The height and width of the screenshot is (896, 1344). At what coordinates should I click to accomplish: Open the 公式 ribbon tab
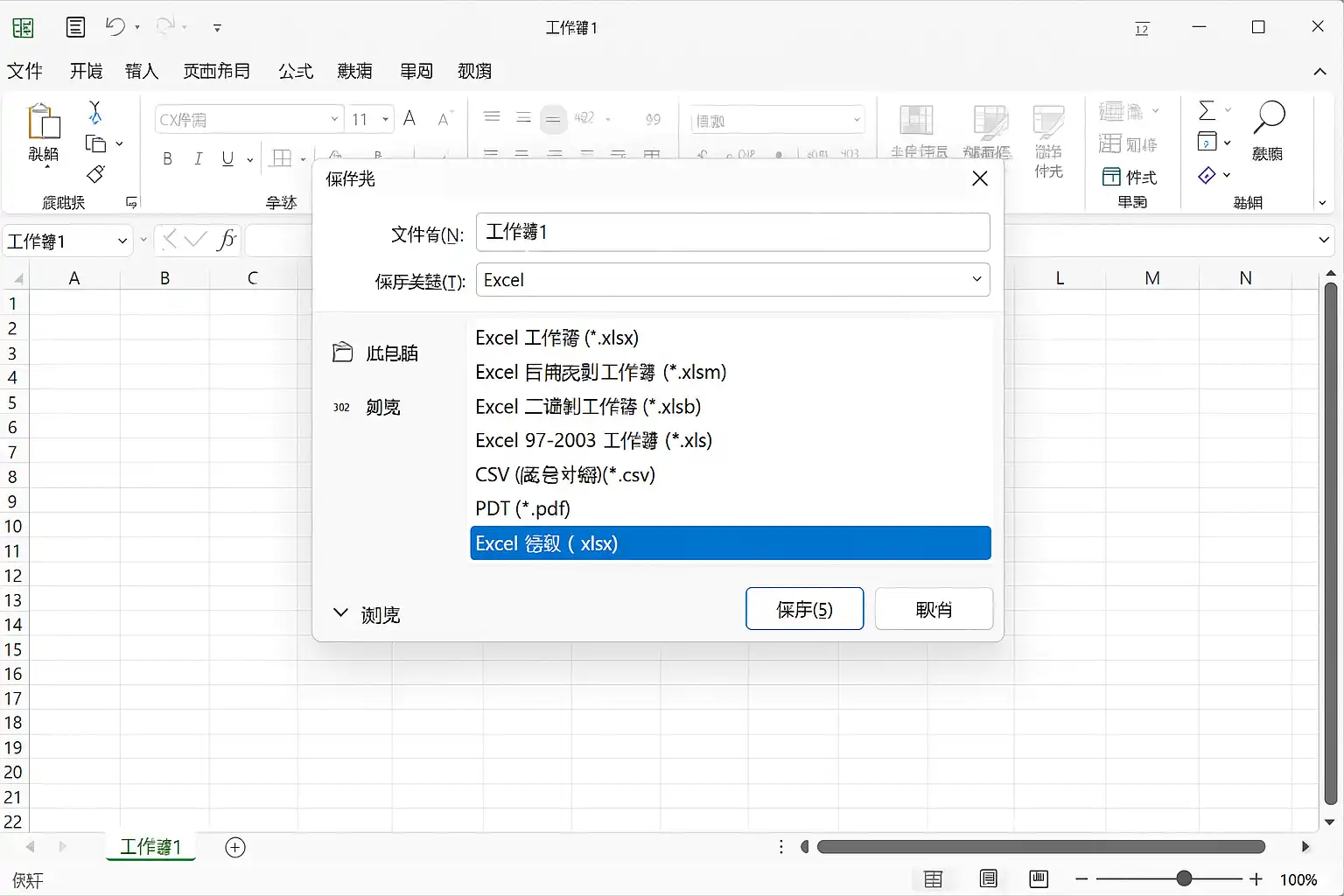point(296,71)
